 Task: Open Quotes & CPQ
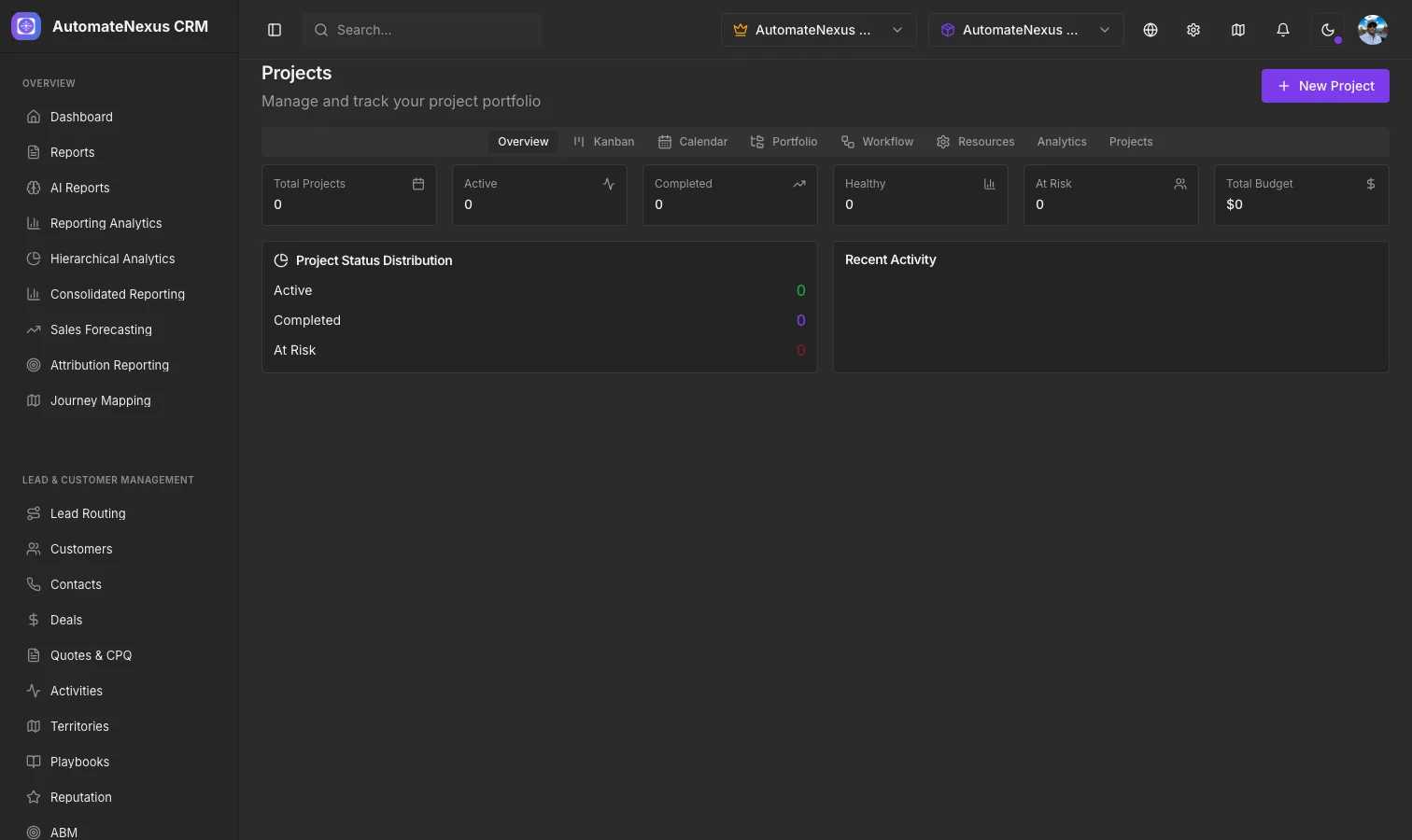[x=120, y=655]
